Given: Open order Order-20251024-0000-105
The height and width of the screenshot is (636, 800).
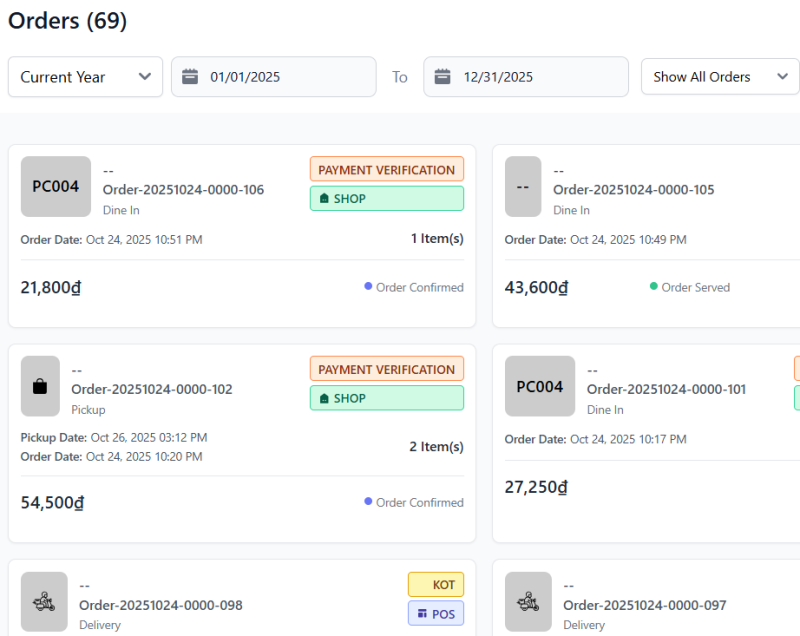Looking at the screenshot, I should tap(633, 190).
